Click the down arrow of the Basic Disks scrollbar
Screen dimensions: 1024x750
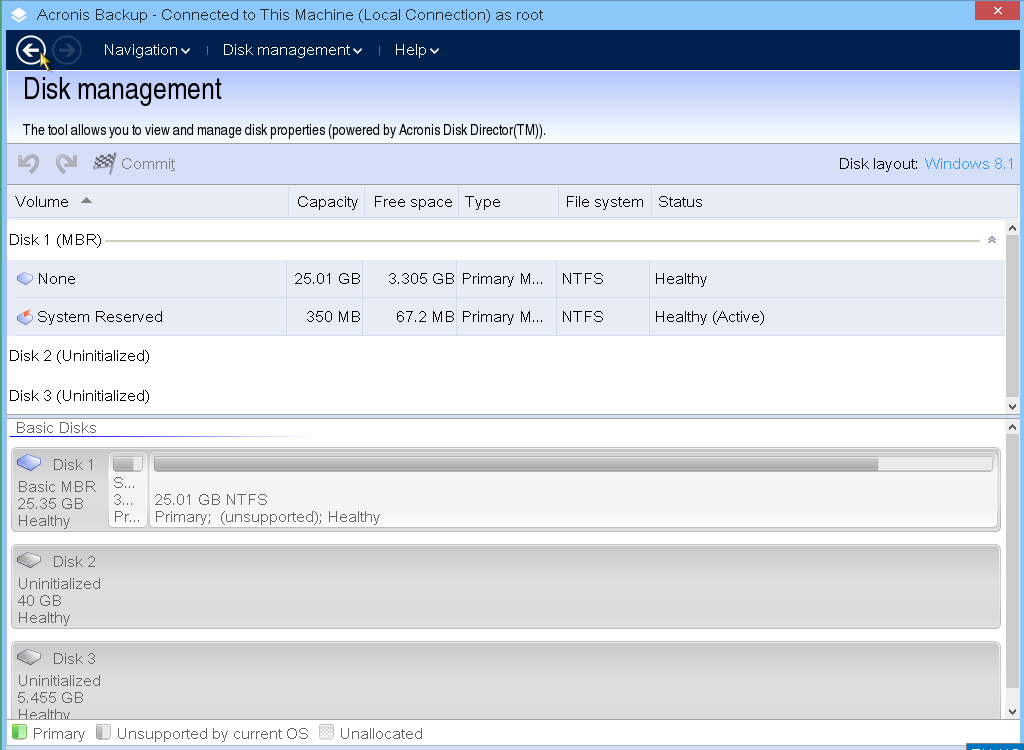pos(1012,712)
